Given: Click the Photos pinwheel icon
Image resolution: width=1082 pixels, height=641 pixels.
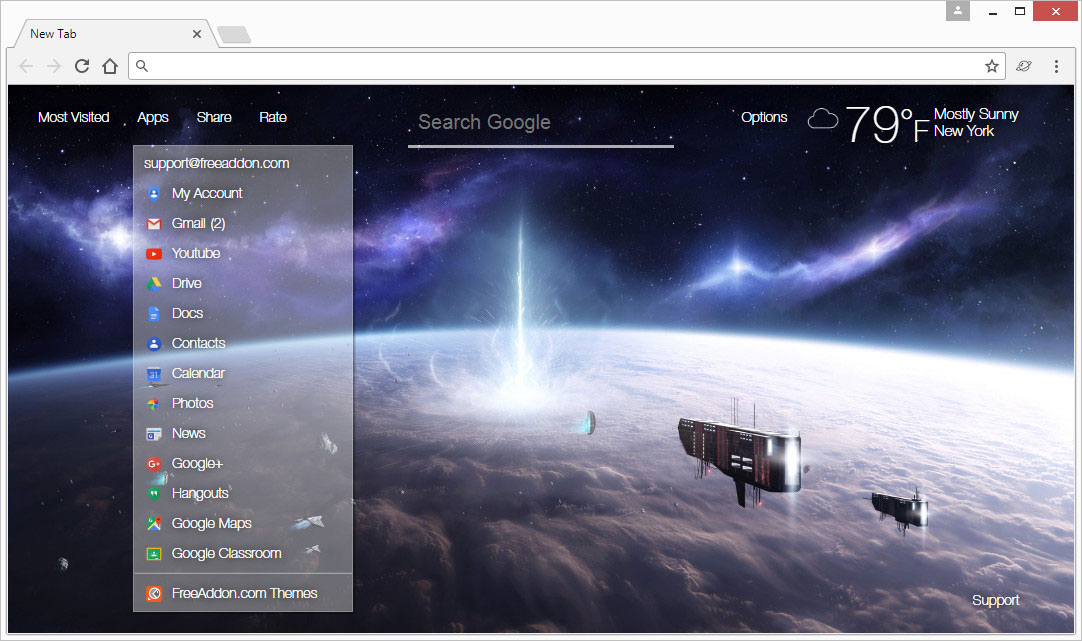Looking at the screenshot, I should pos(154,404).
